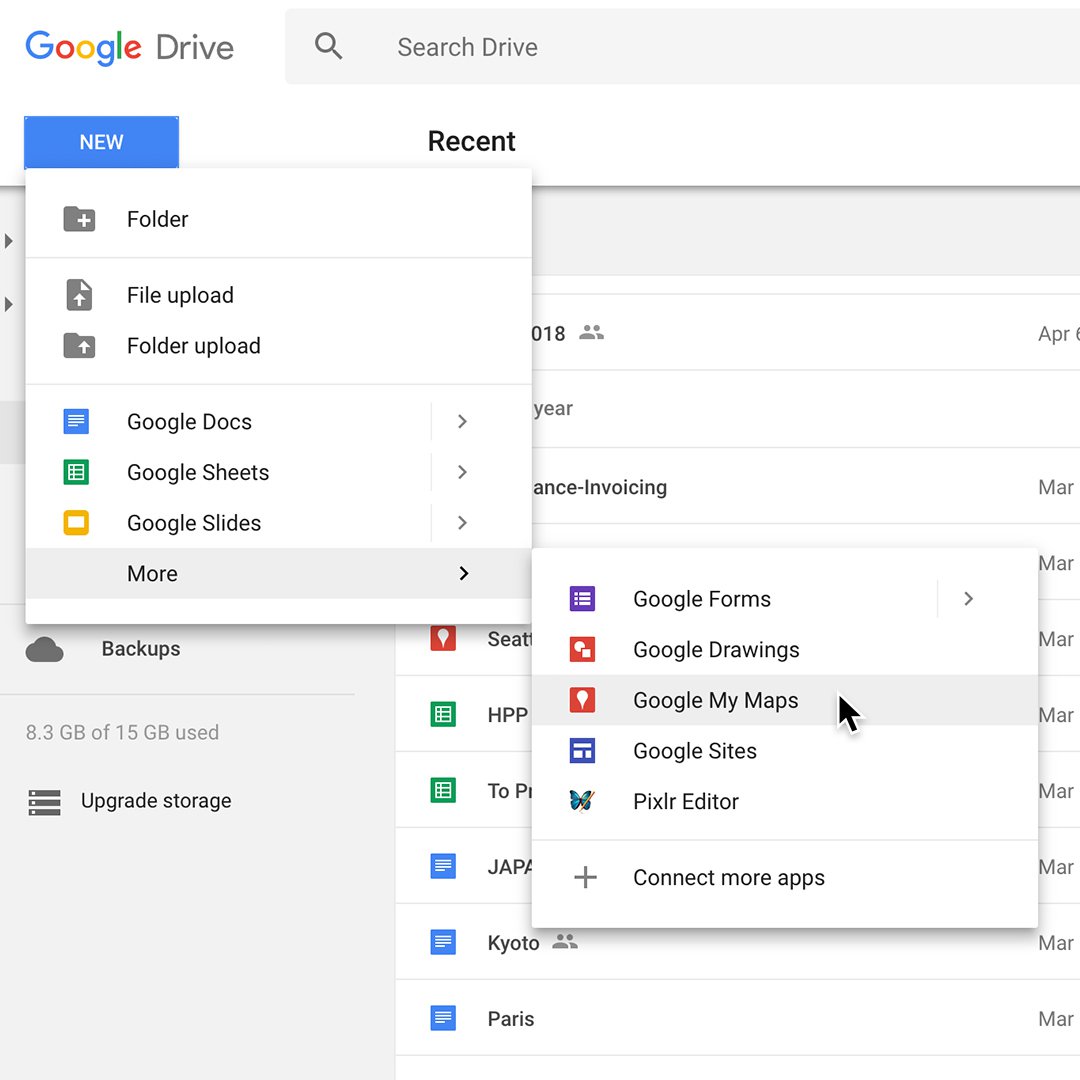Click the Google Sites icon
The height and width of the screenshot is (1080, 1080).
point(582,750)
